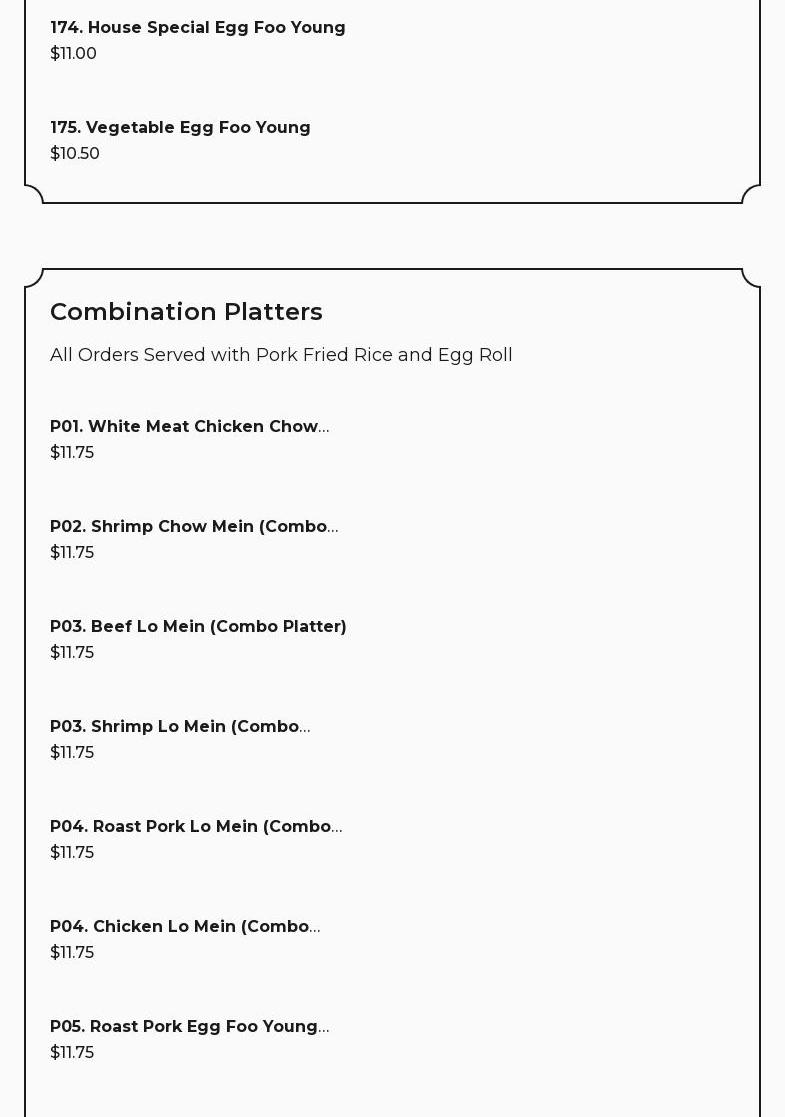The width and height of the screenshot is (785, 1117).
Task: Select P04. Chicken Lo Mein combo
Action: (x=185, y=927)
